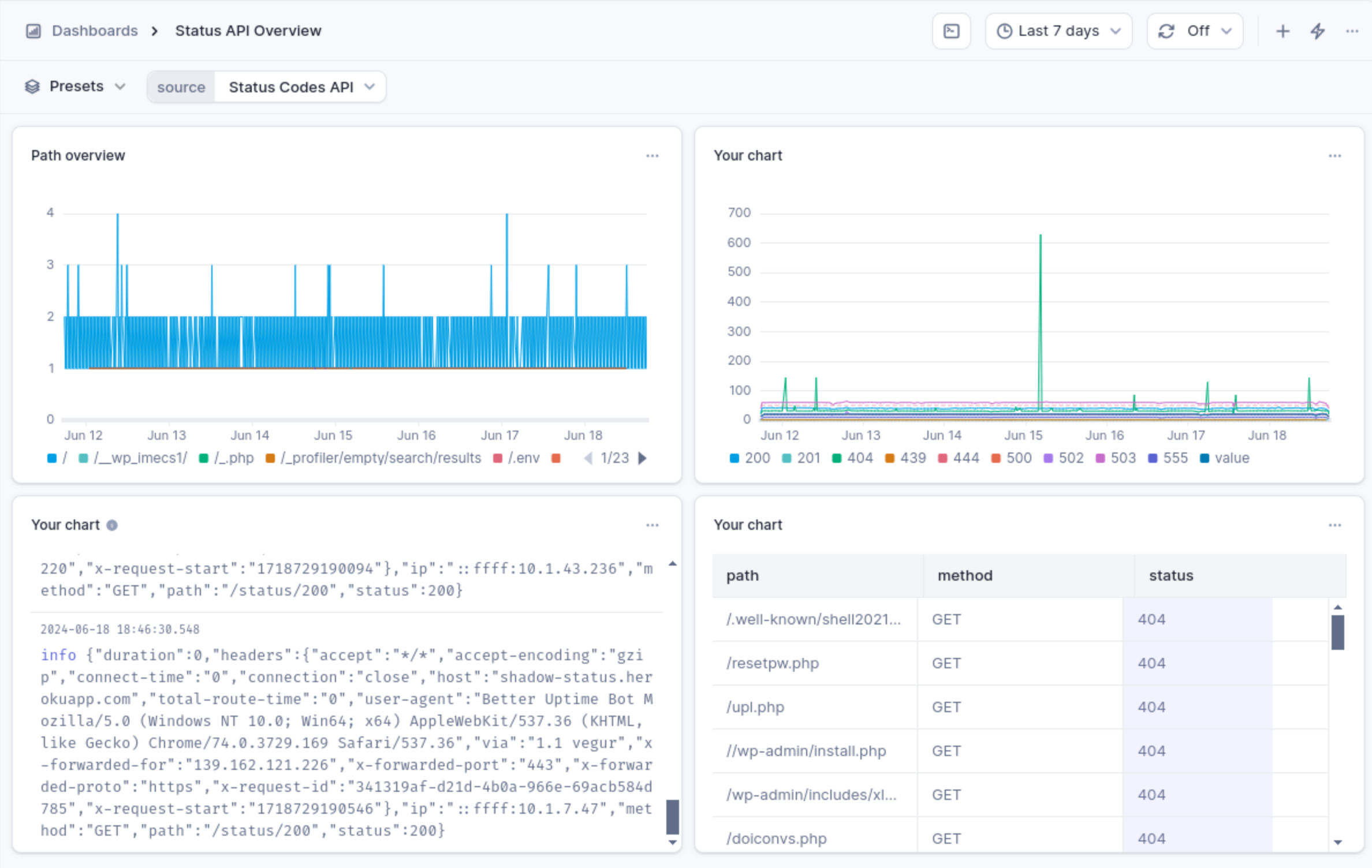Open the Status Codes API source dropdown
Screen dimensions: 1372x868
(x=300, y=87)
